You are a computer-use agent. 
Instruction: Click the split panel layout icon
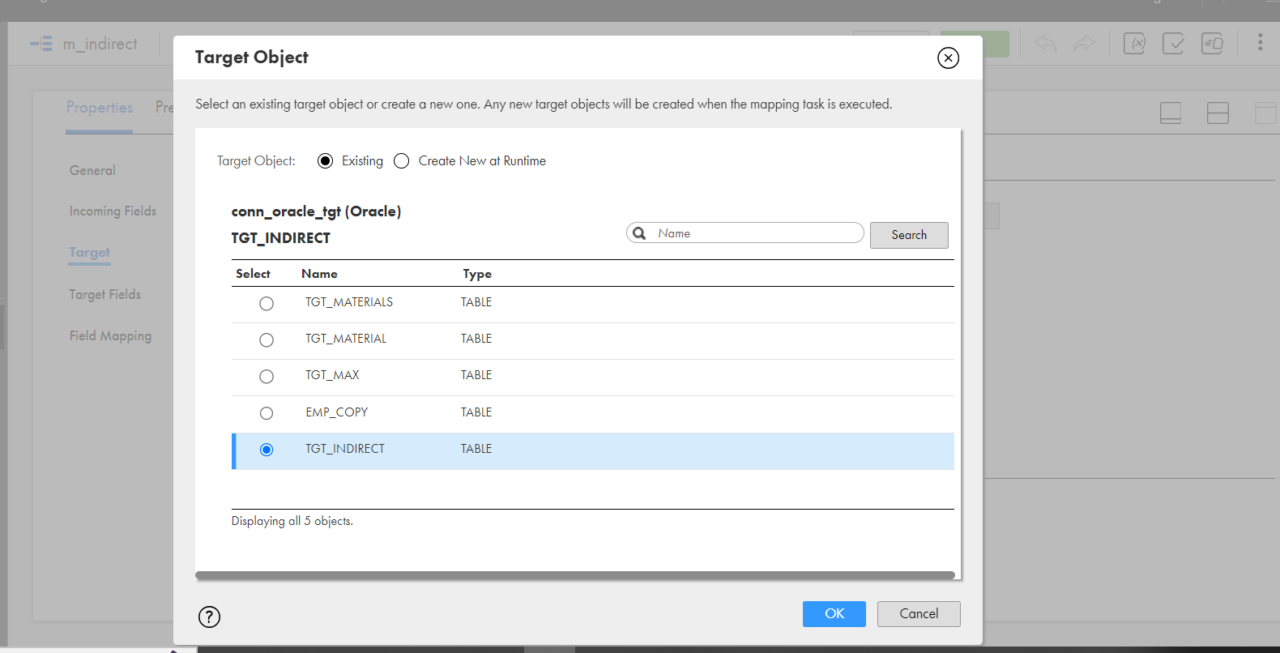(1218, 113)
